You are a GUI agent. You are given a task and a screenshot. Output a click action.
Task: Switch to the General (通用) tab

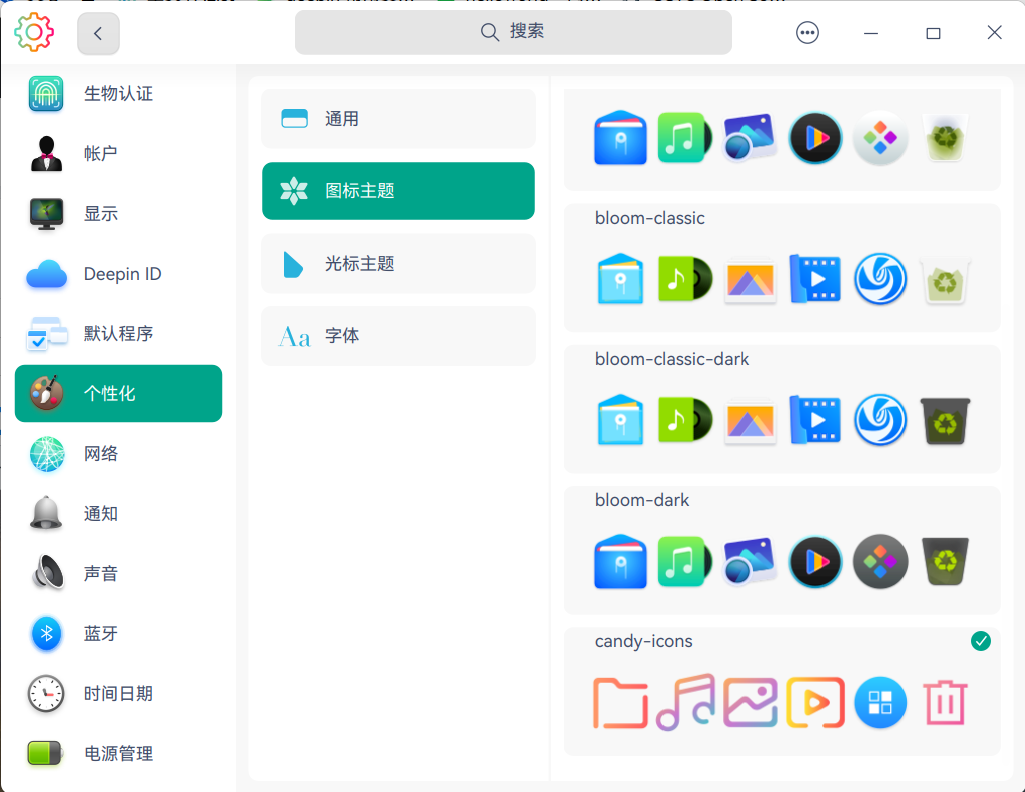pos(398,119)
